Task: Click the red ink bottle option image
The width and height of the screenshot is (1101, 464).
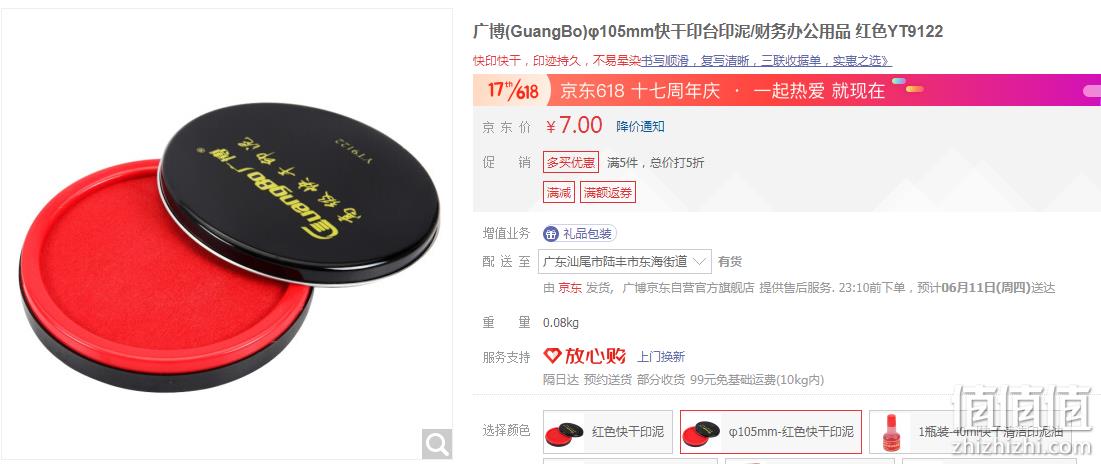Action: pos(892,432)
